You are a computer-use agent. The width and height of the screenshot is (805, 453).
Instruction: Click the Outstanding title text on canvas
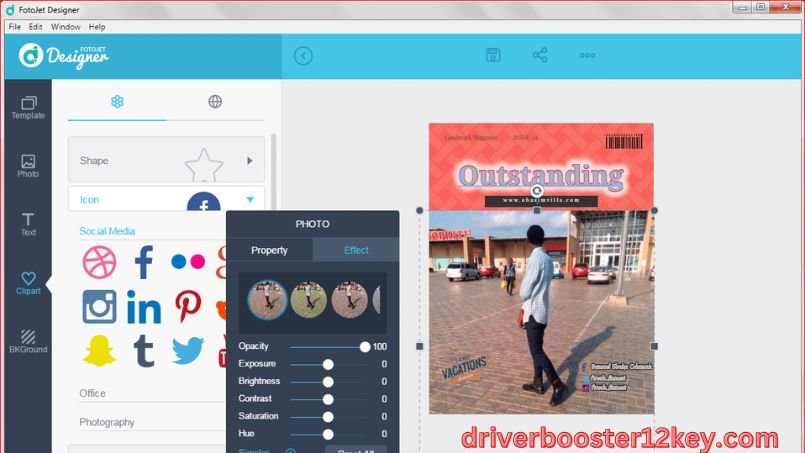click(541, 176)
